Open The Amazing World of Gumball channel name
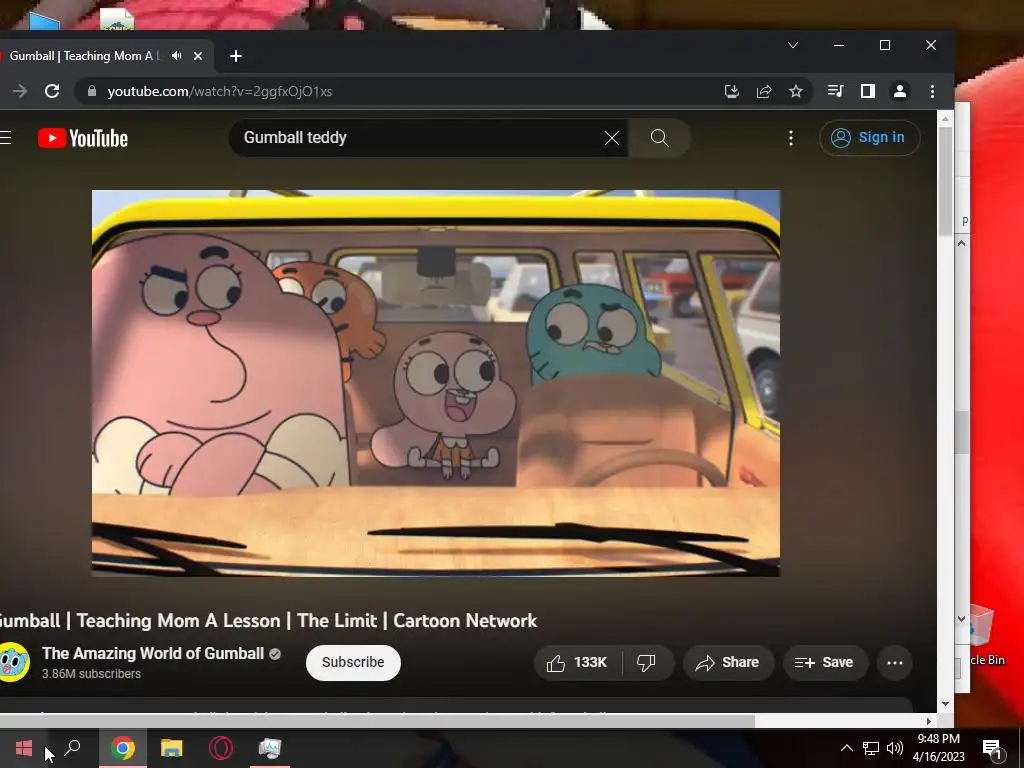Image resolution: width=1024 pixels, height=768 pixels. [x=153, y=653]
